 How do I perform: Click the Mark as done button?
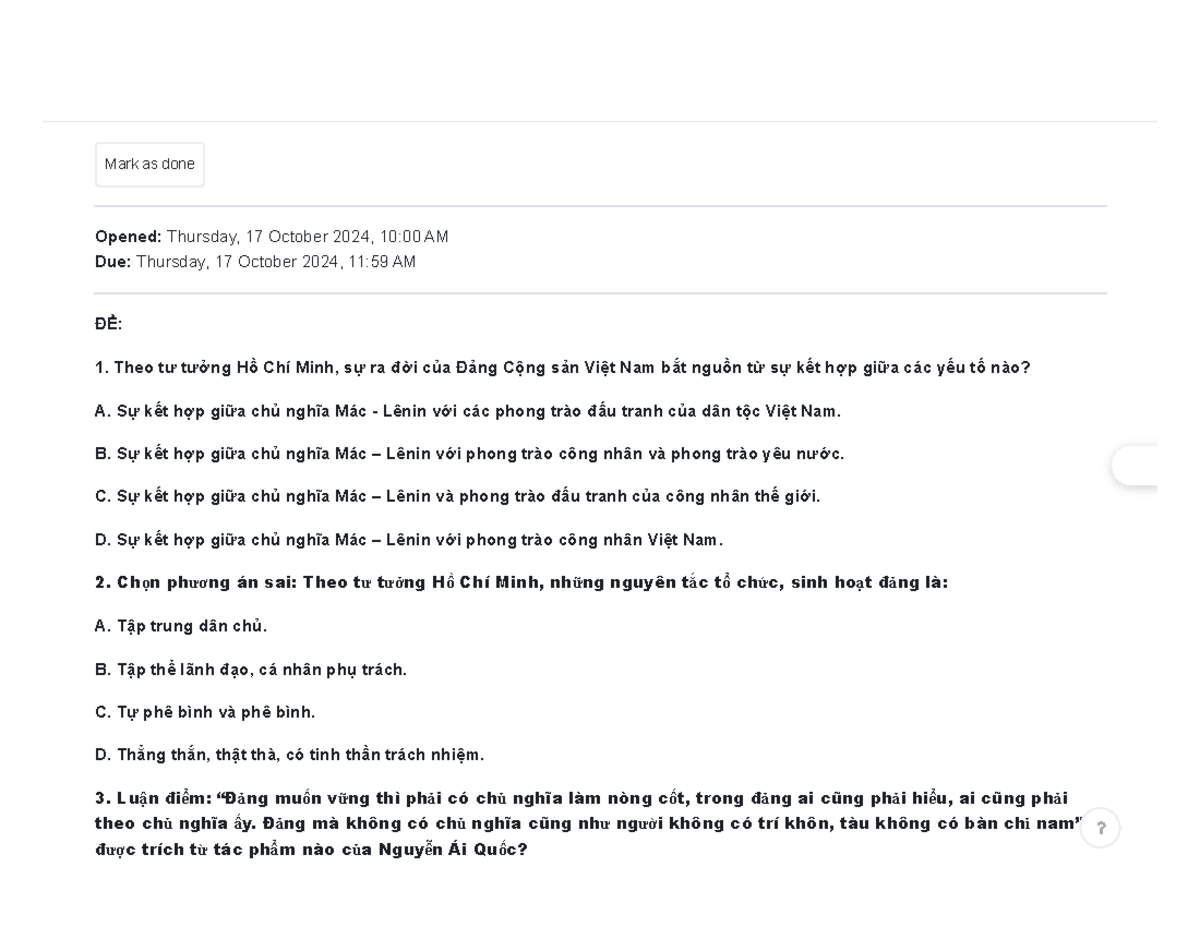tap(150, 165)
